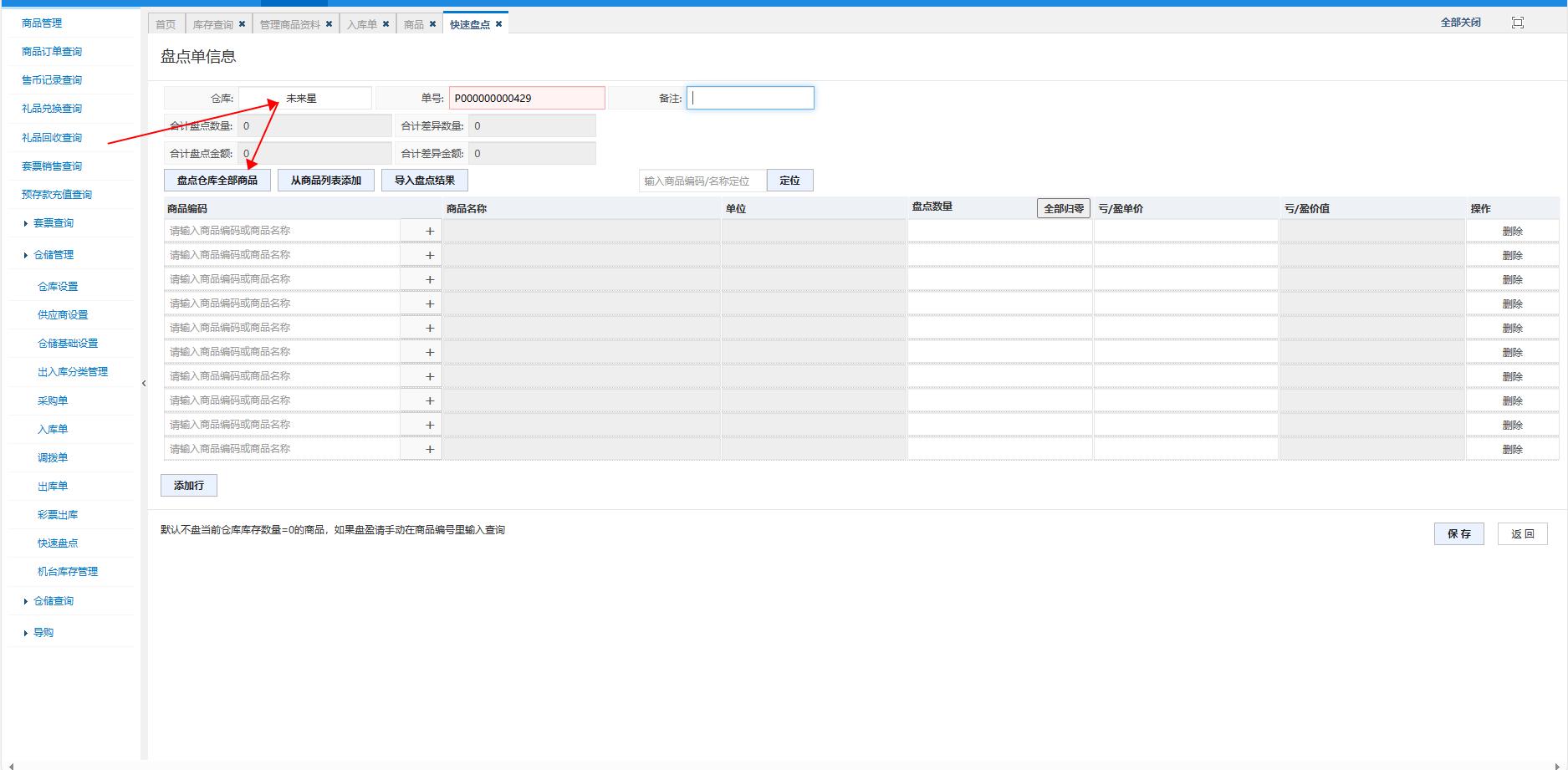Click left arrow of horizontal scrollbar

click(x=11, y=766)
